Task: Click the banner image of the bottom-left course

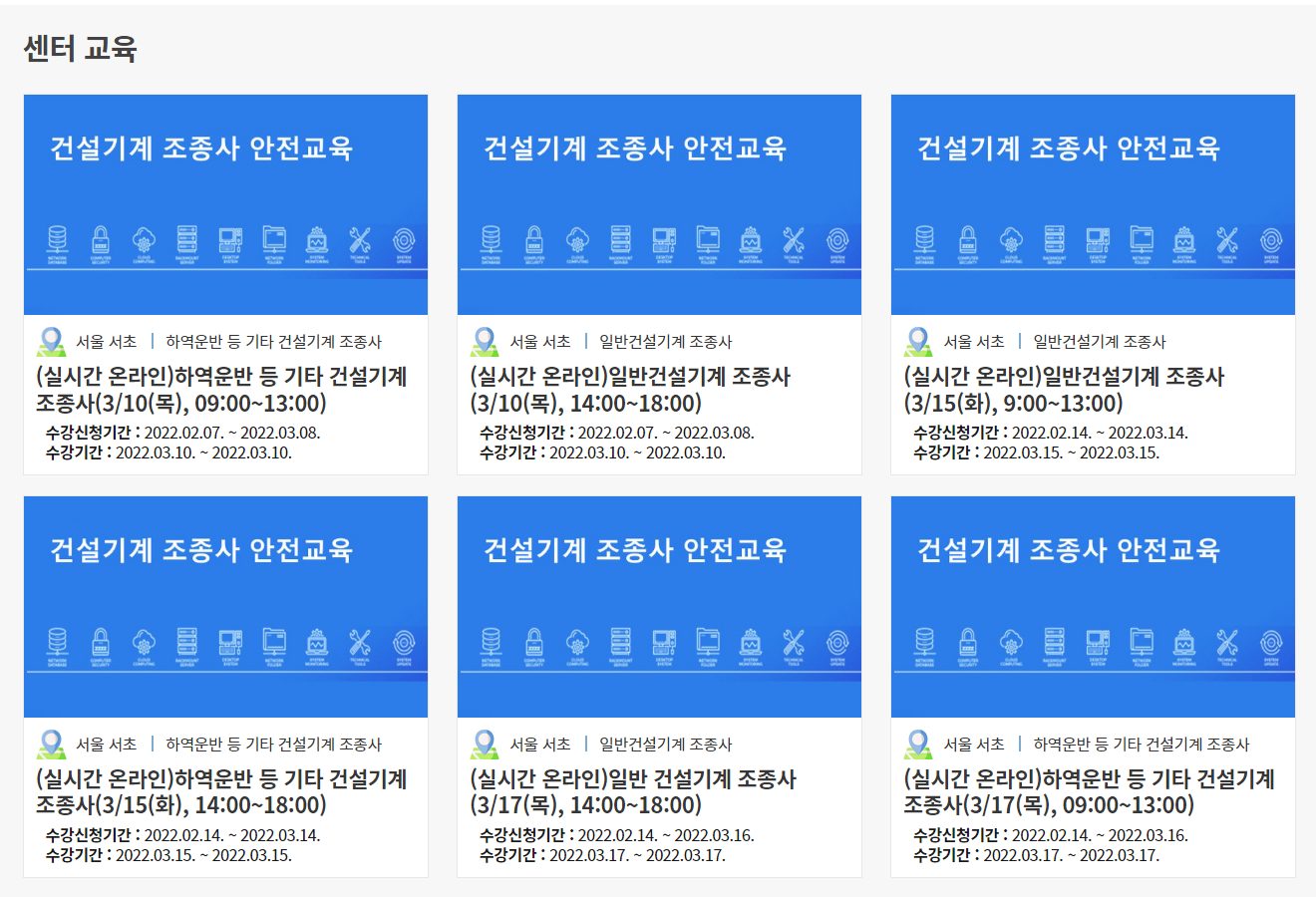Action: [x=223, y=606]
